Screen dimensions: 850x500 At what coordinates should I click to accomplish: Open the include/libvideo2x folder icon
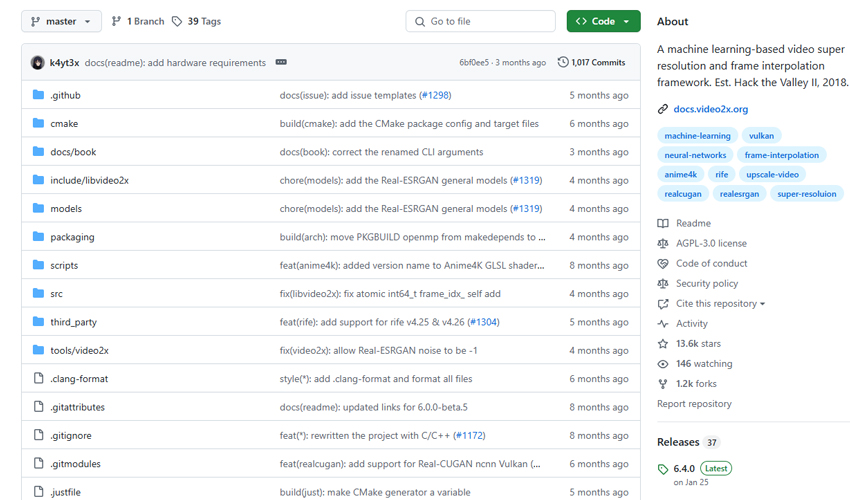(38, 180)
